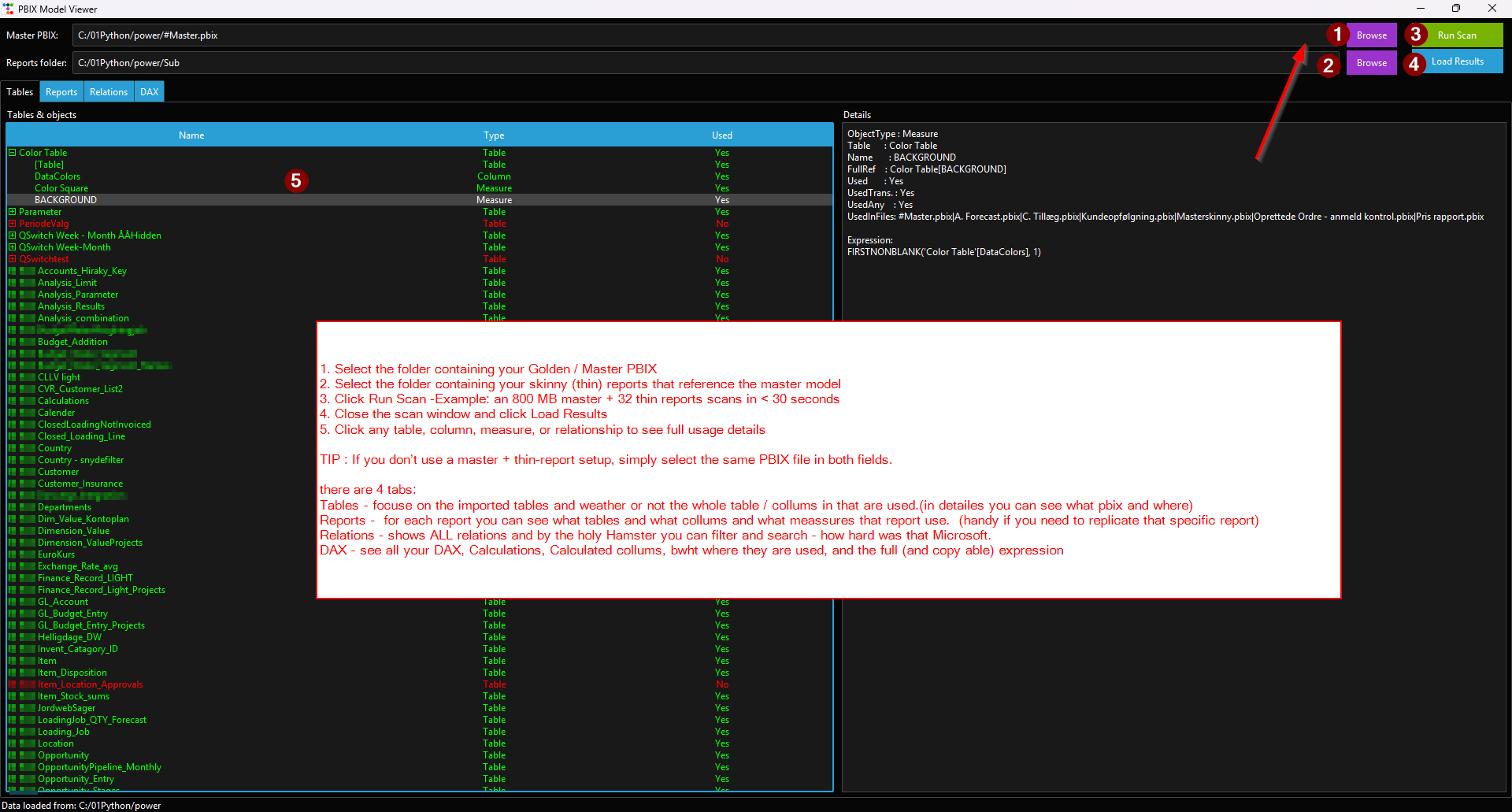Click the FIRSTNONBLANK expression text in Details

944,252
